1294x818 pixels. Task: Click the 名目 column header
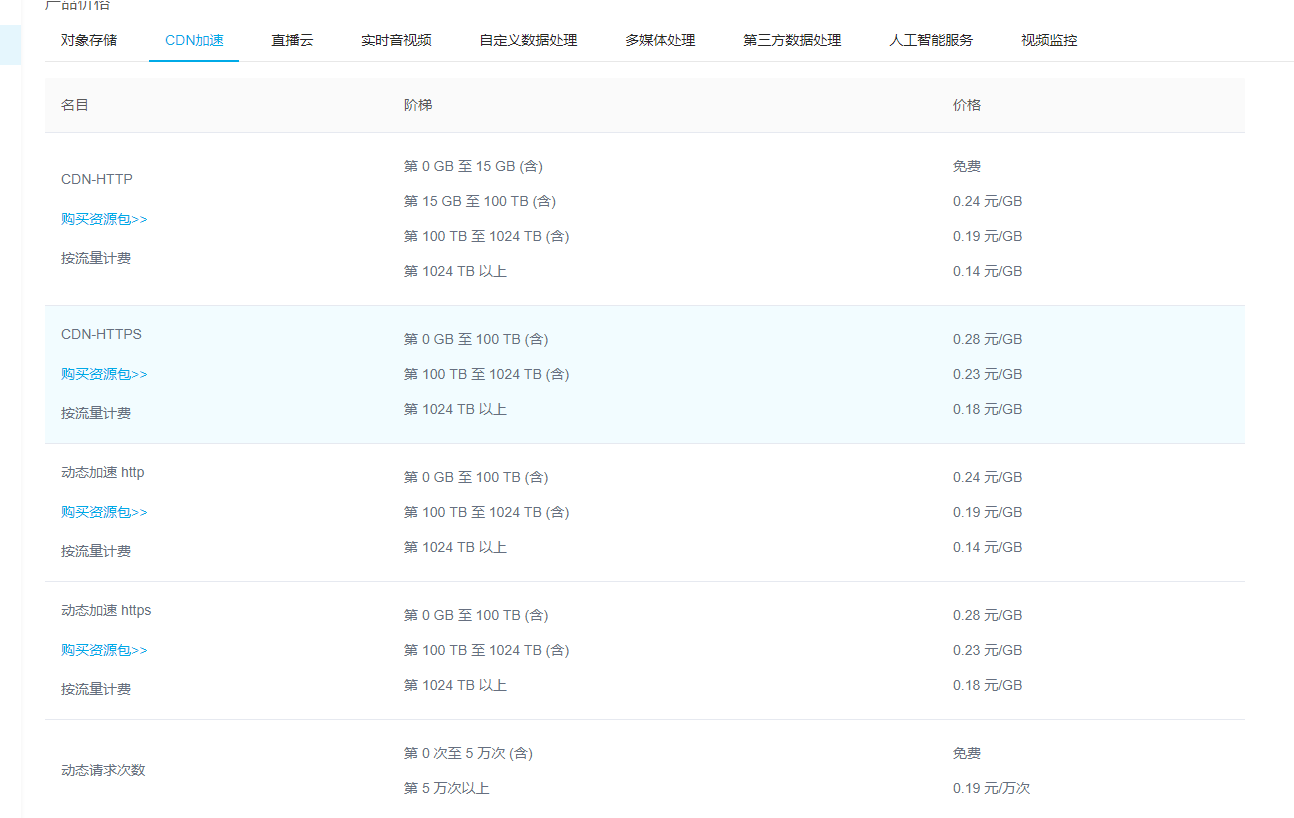click(x=75, y=105)
